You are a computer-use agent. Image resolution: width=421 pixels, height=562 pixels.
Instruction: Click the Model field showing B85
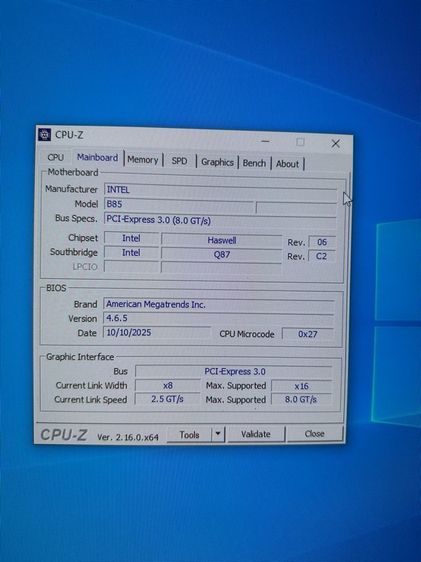[x=179, y=205]
